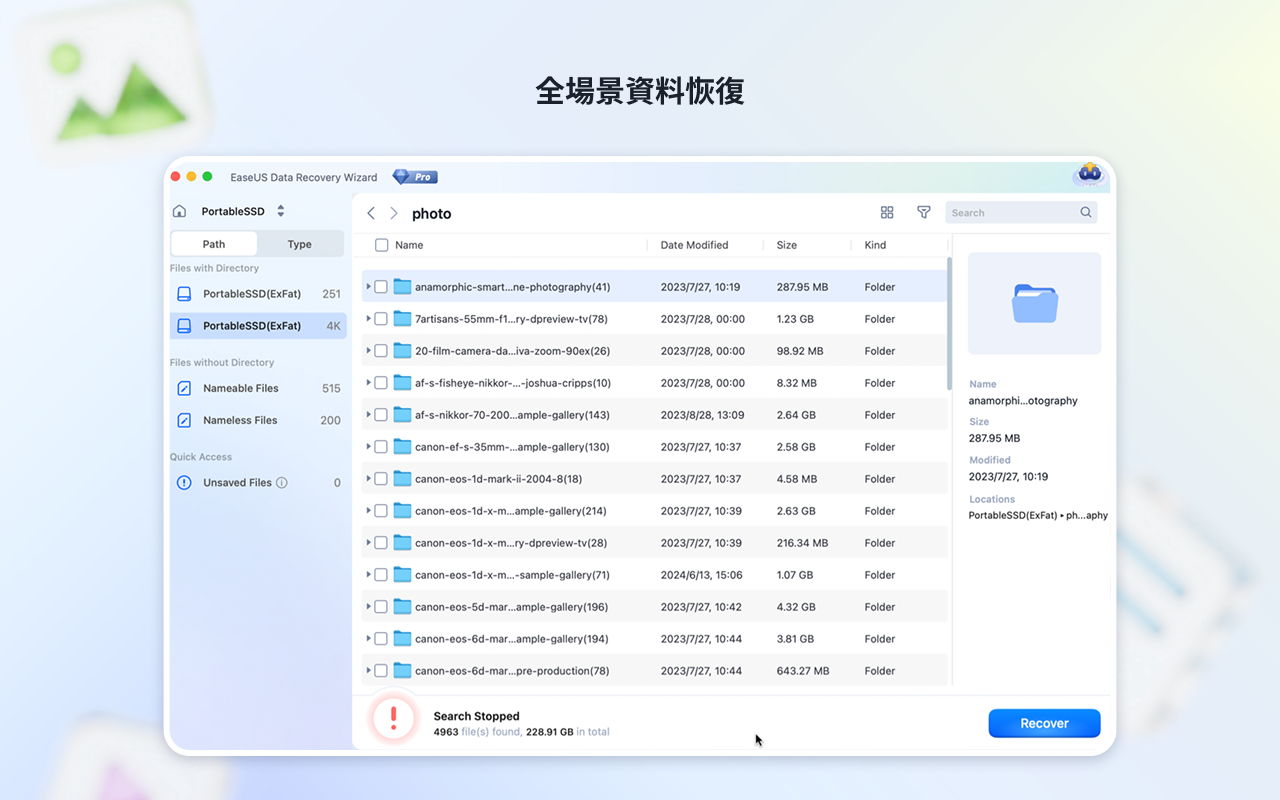Click the folder preview thumbnail
1280x800 pixels.
coord(1034,303)
